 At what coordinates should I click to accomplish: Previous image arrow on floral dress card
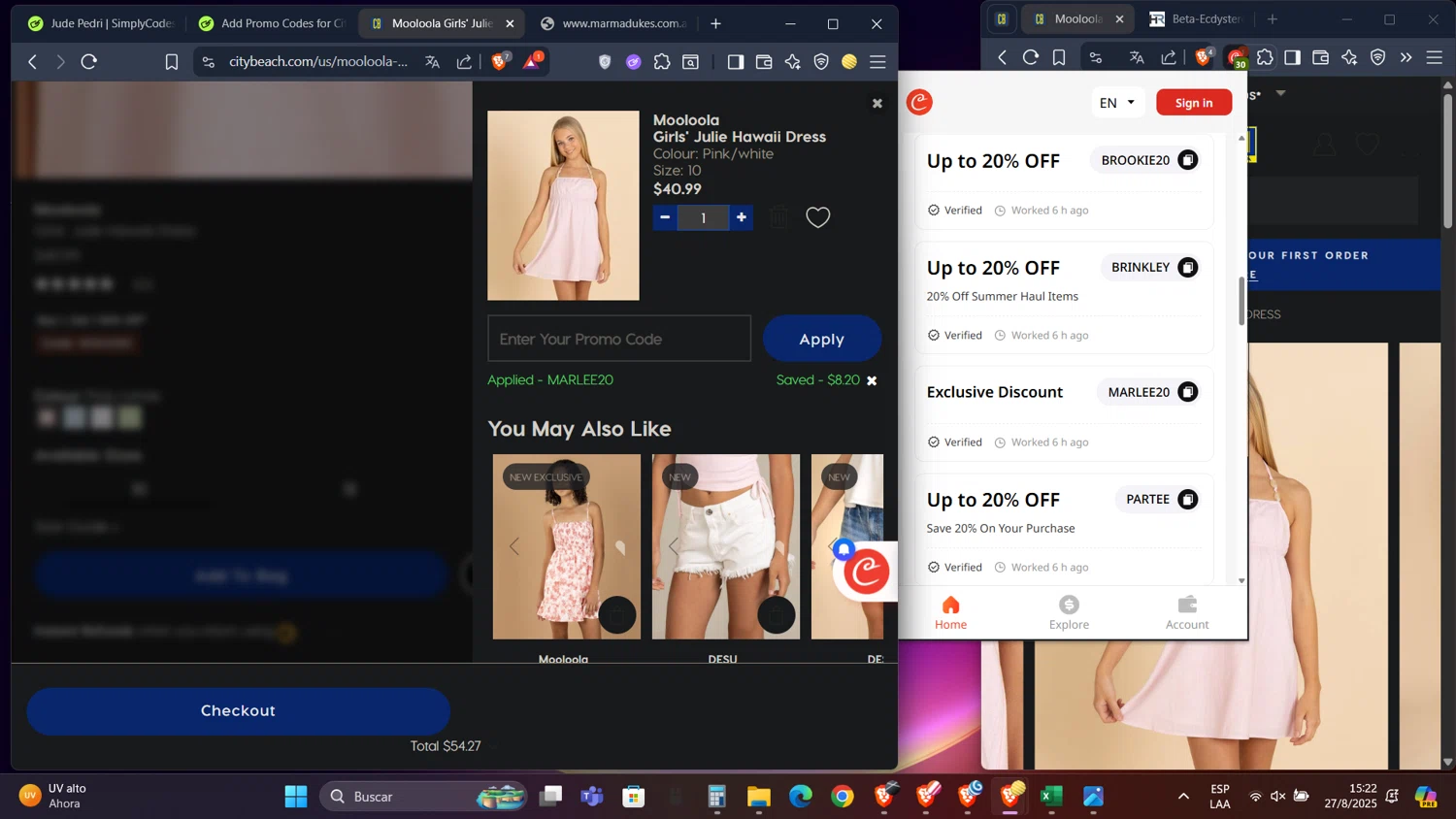tap(514, 546)
